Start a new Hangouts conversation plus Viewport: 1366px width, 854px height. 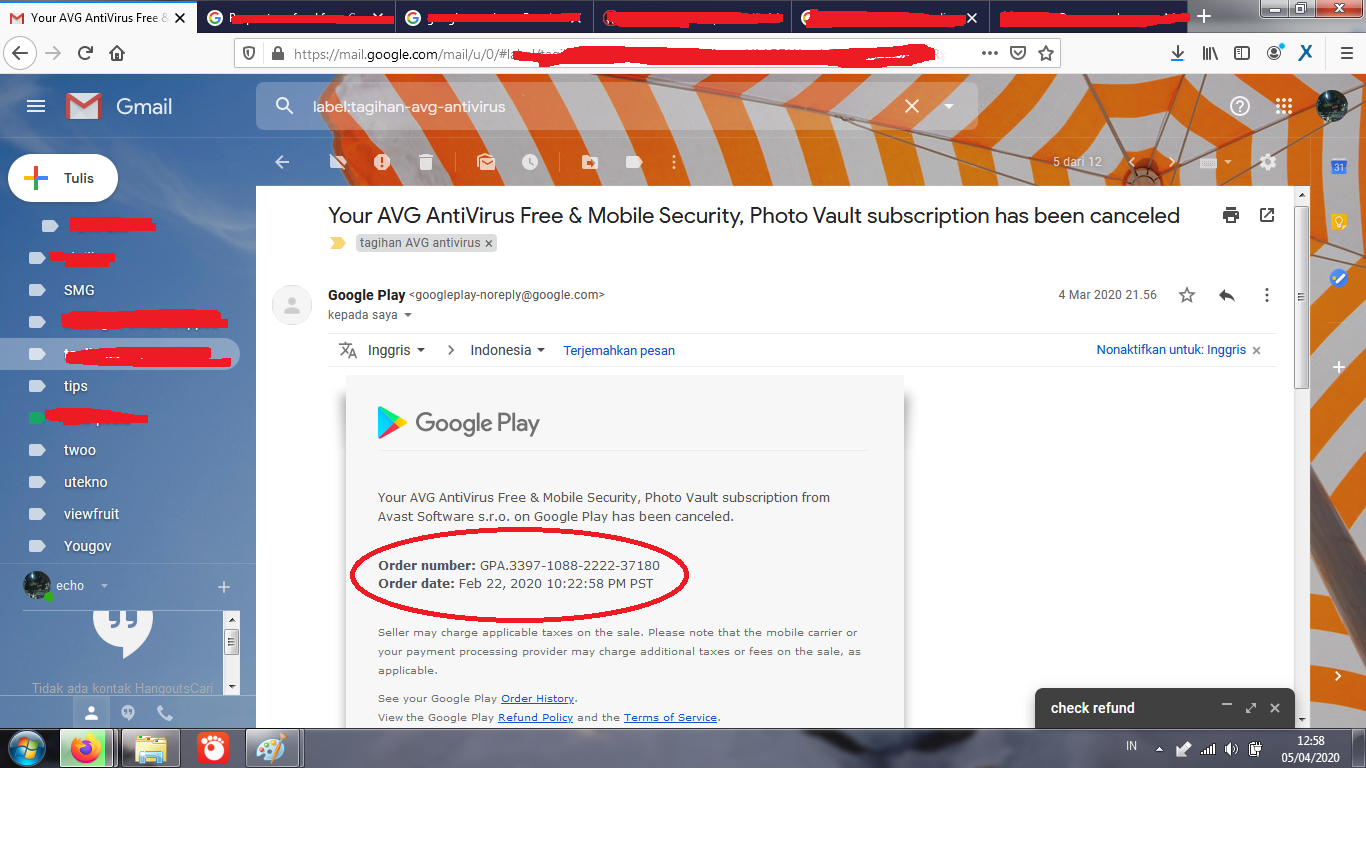[x=224, y=587]
